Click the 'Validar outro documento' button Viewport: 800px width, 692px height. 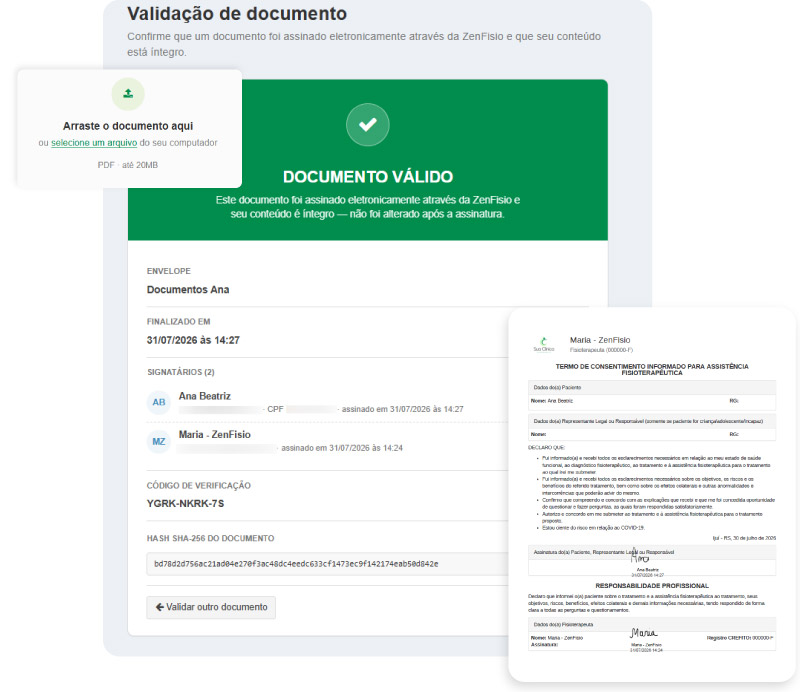tap(211, 607)
